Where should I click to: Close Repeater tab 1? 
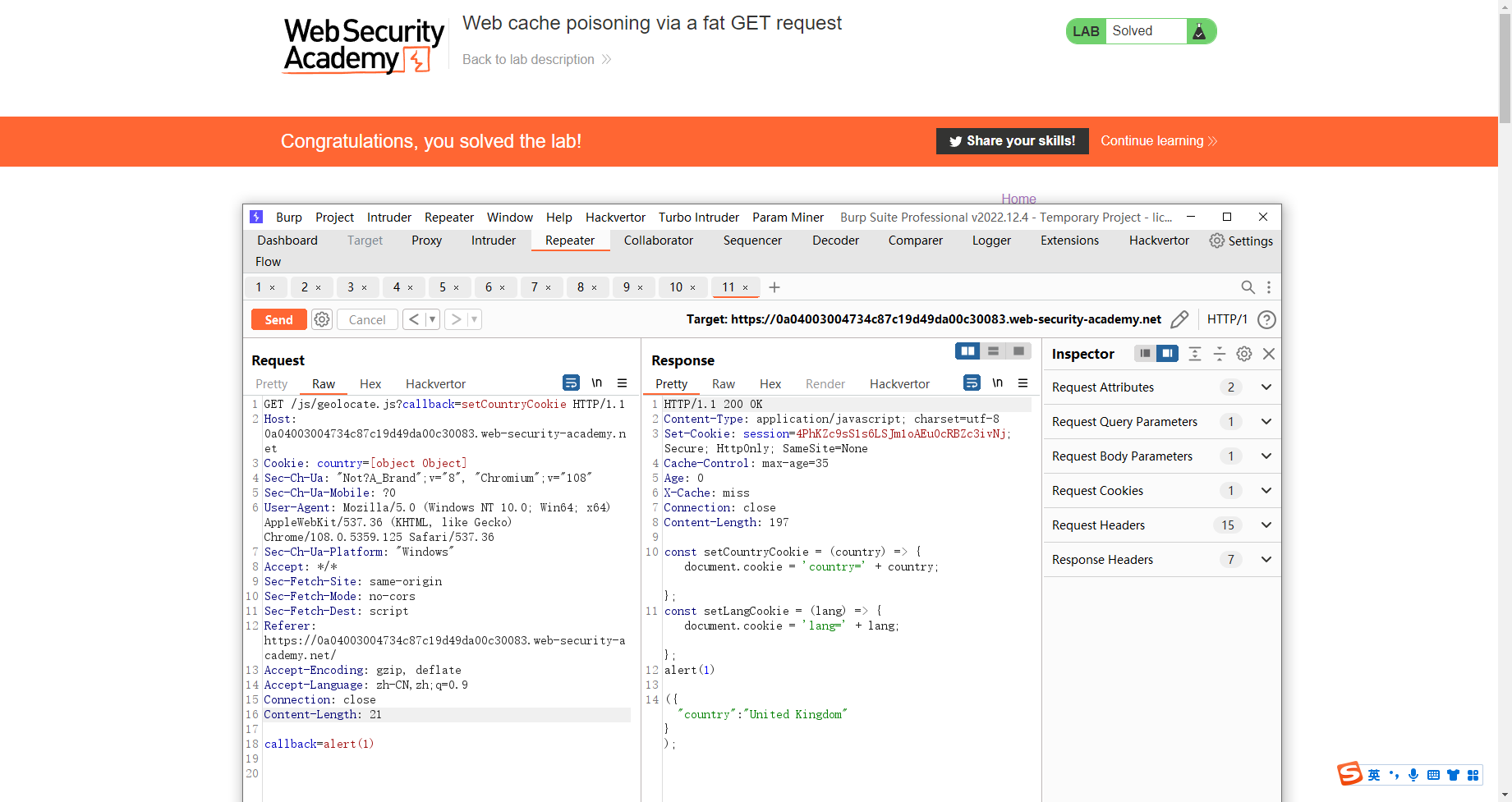273,287
